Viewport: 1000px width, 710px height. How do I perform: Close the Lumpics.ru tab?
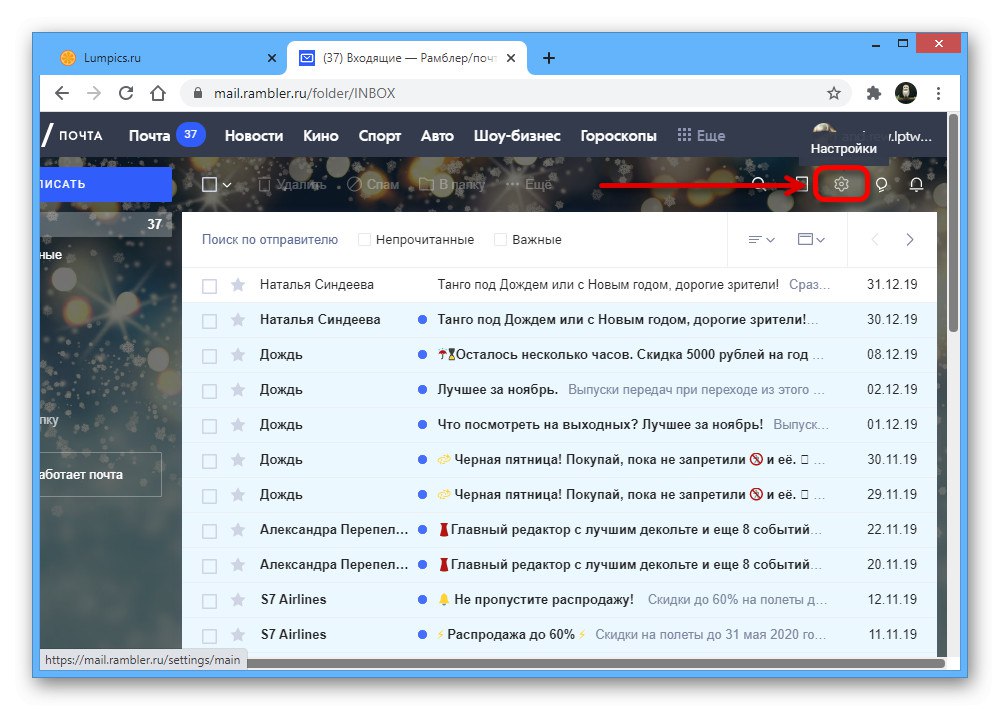tap(272, 58)
